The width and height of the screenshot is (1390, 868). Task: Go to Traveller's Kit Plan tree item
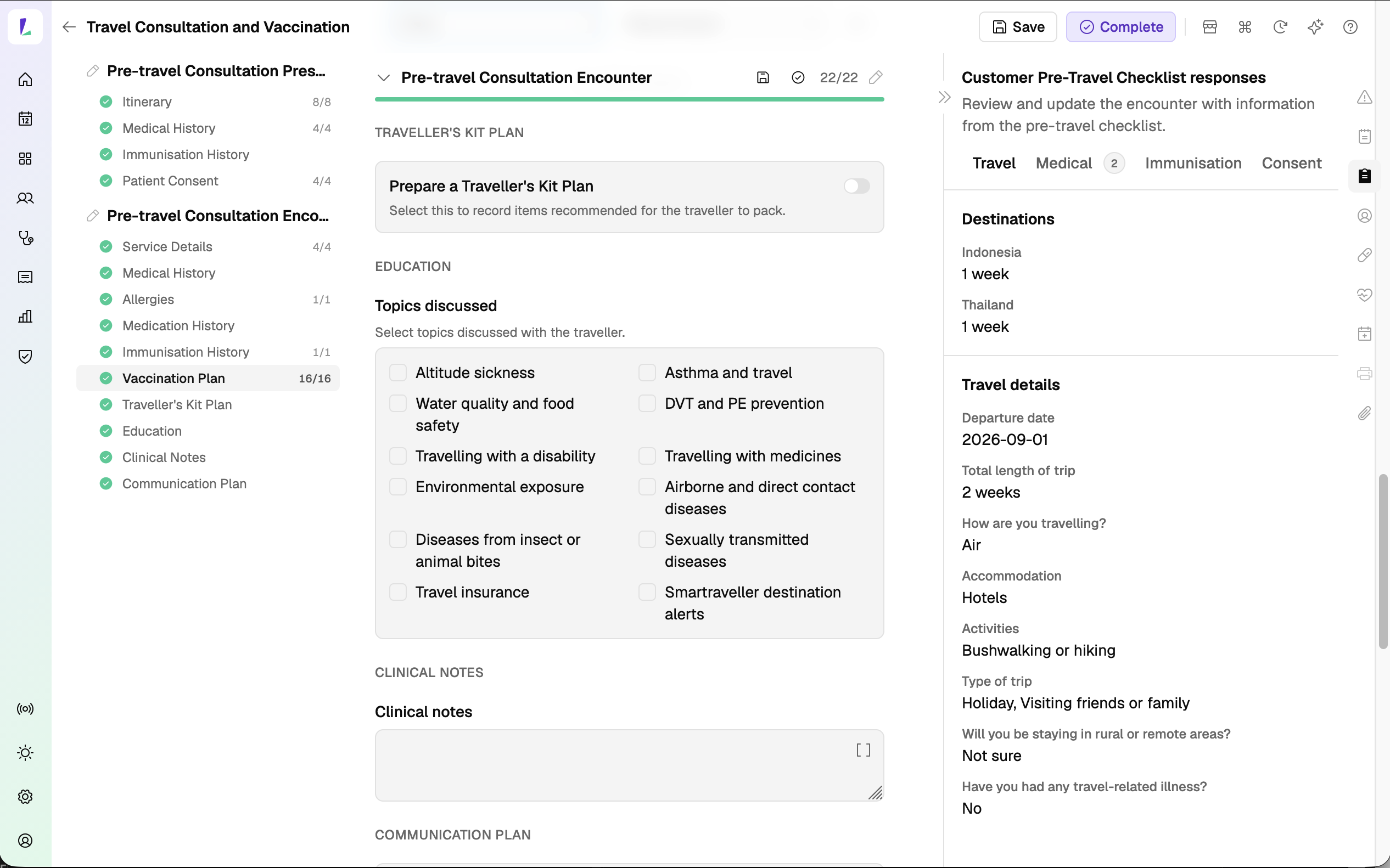point(208,405)
